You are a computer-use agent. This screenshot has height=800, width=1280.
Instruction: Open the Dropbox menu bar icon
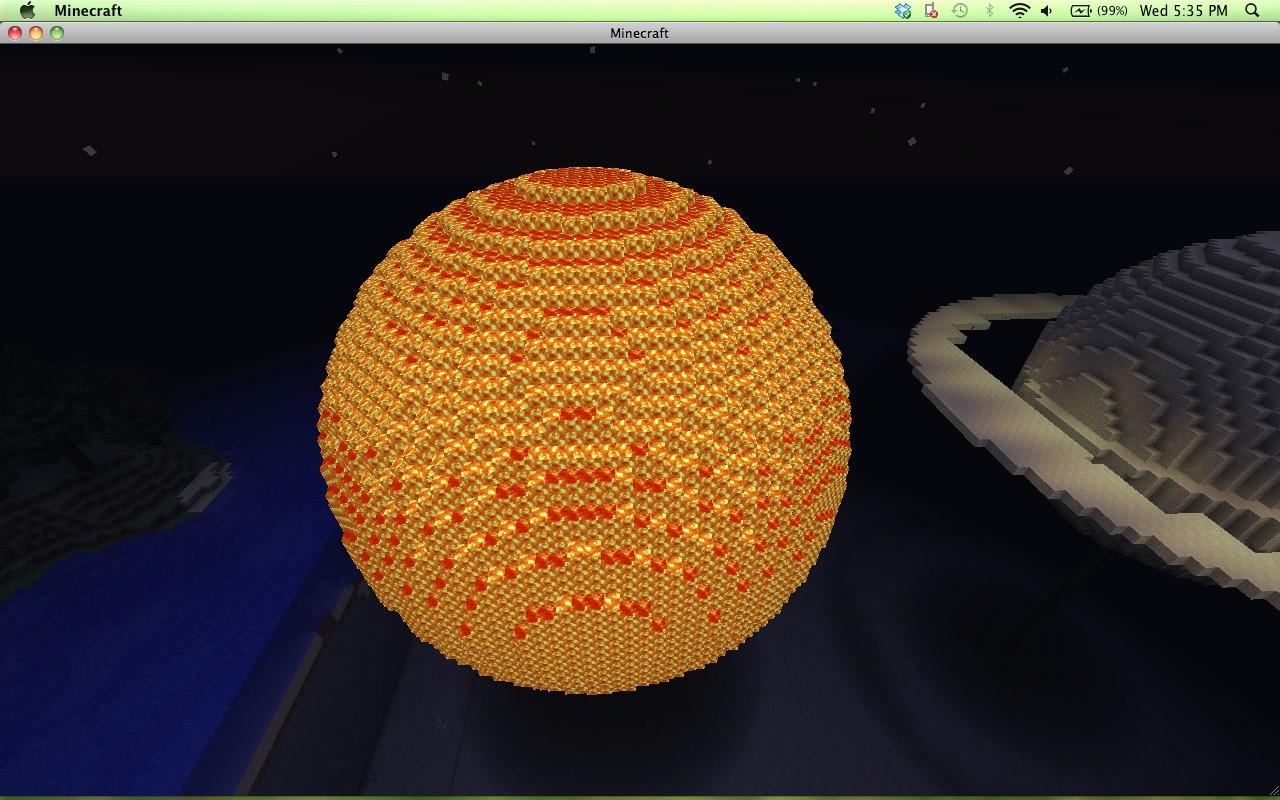pyautogui.click(x=904, y=11)
